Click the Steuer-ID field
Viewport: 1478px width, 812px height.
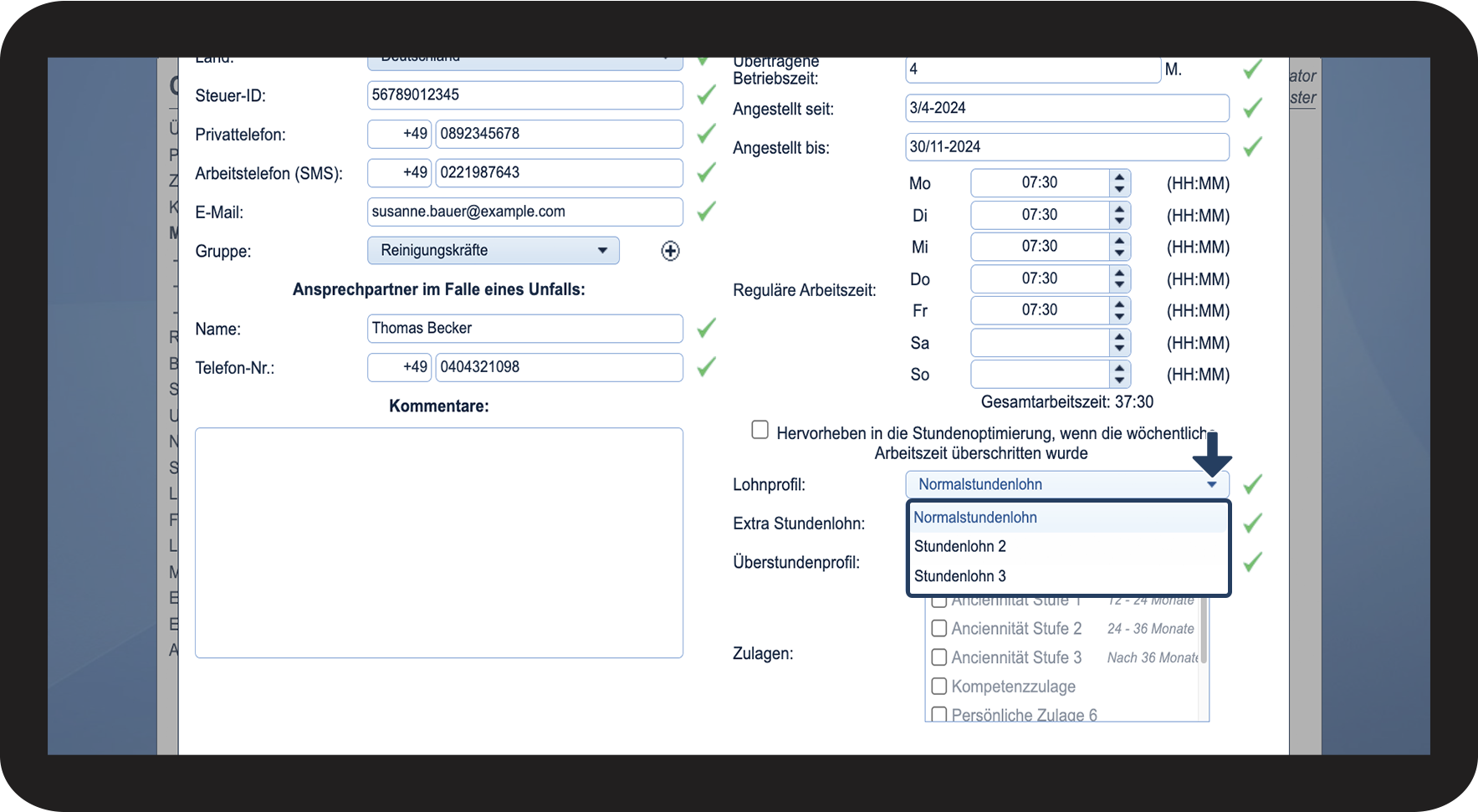pyautogui.click(x=525, y=95)
